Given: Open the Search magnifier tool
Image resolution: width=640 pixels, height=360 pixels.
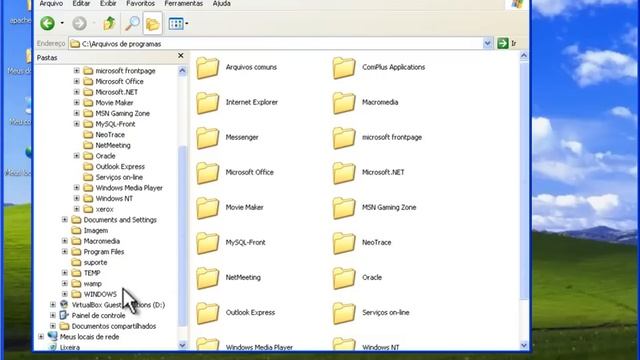Looking at the screenshot, I should [132, 23].
